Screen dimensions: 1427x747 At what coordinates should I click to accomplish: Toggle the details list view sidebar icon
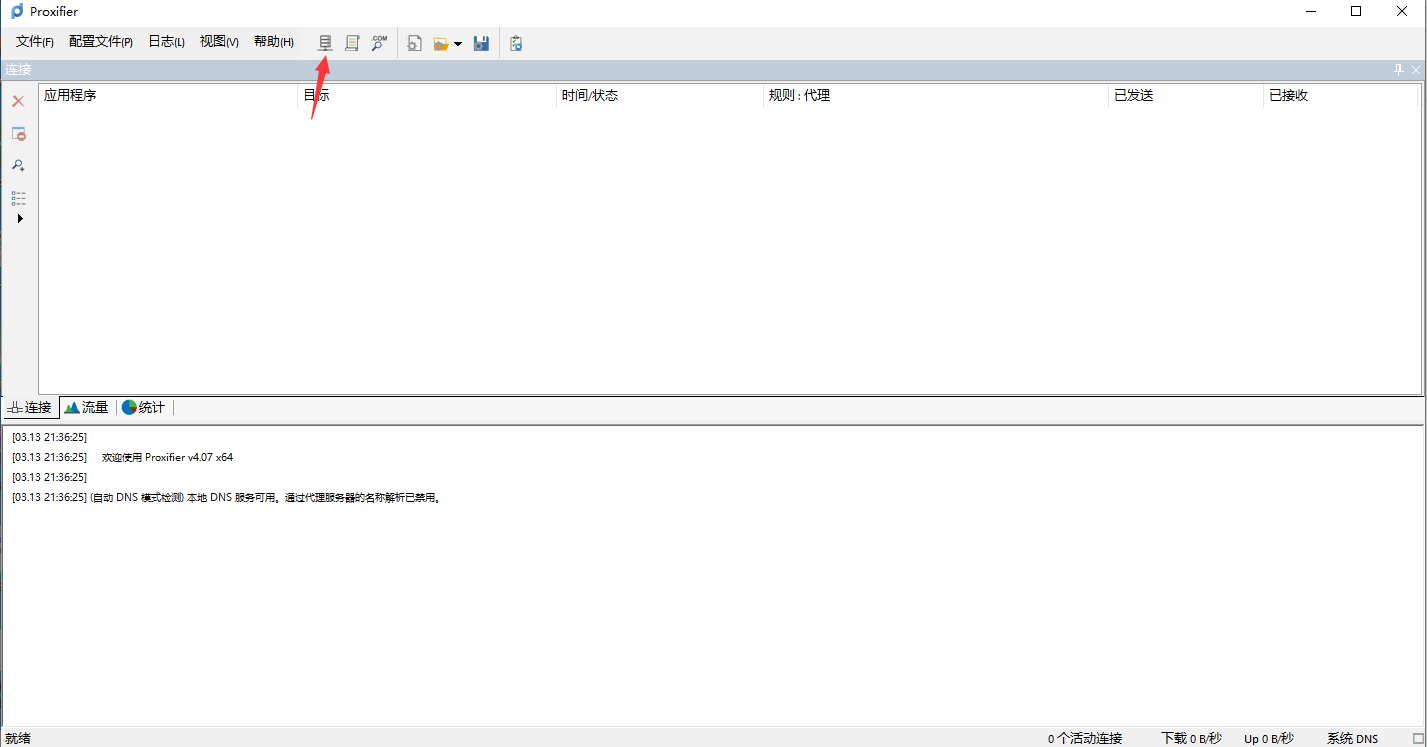17,197
